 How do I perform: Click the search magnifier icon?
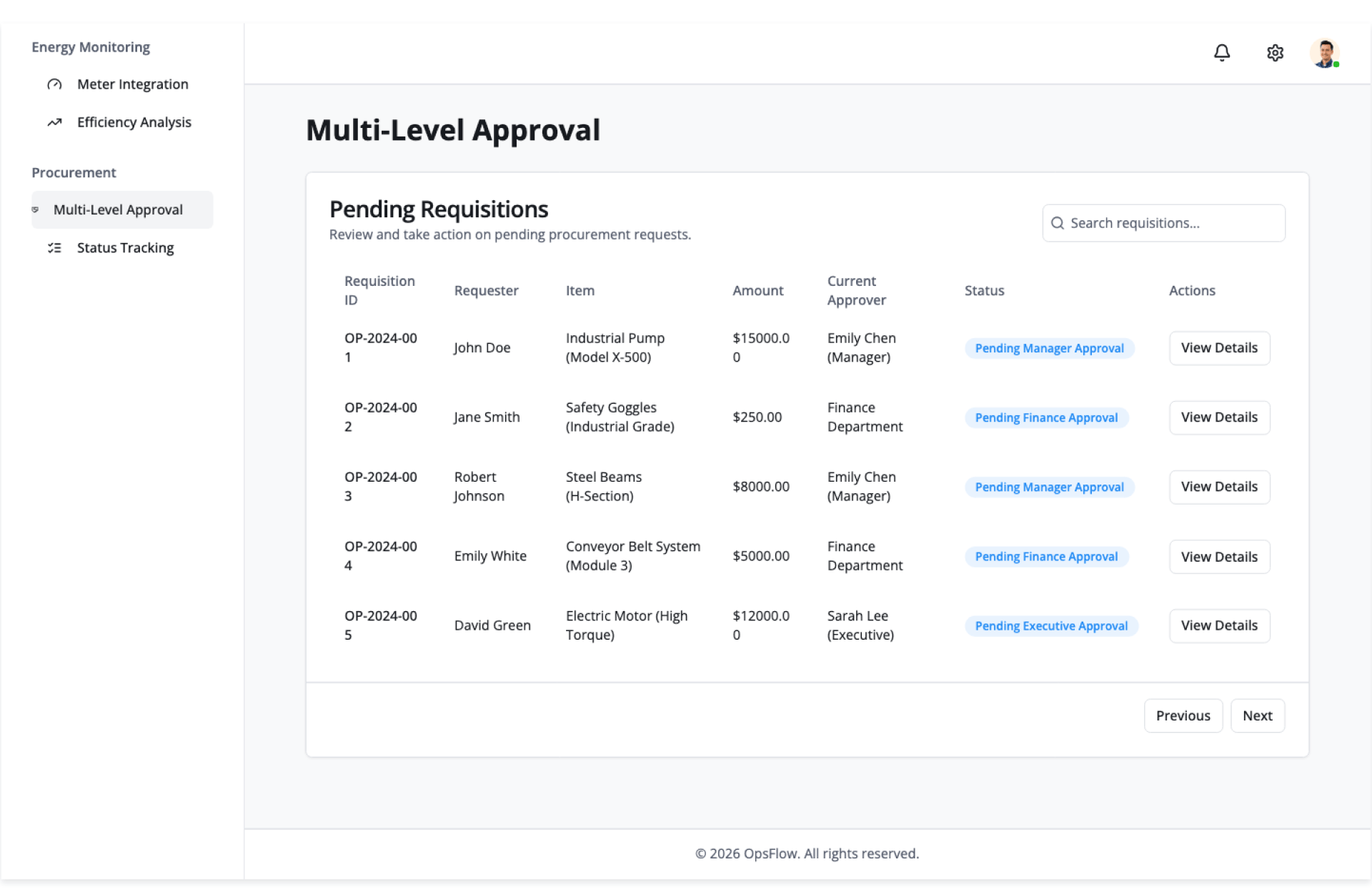coord(1058,223)
